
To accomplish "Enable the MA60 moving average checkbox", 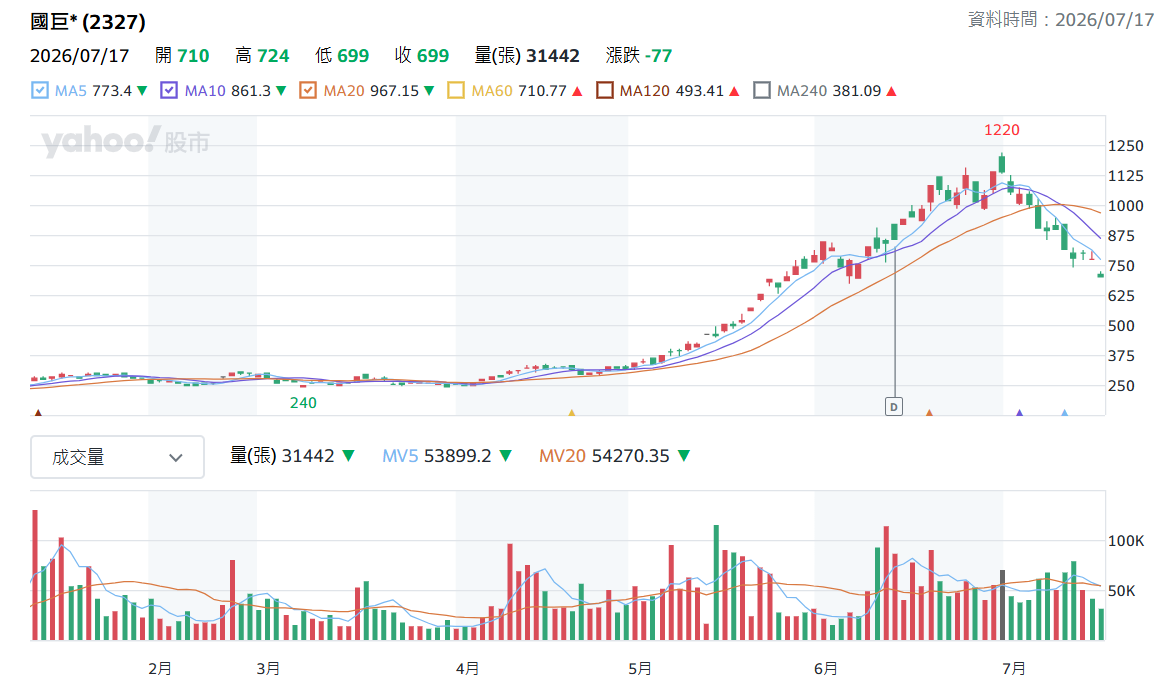I will tap(455, 91).
